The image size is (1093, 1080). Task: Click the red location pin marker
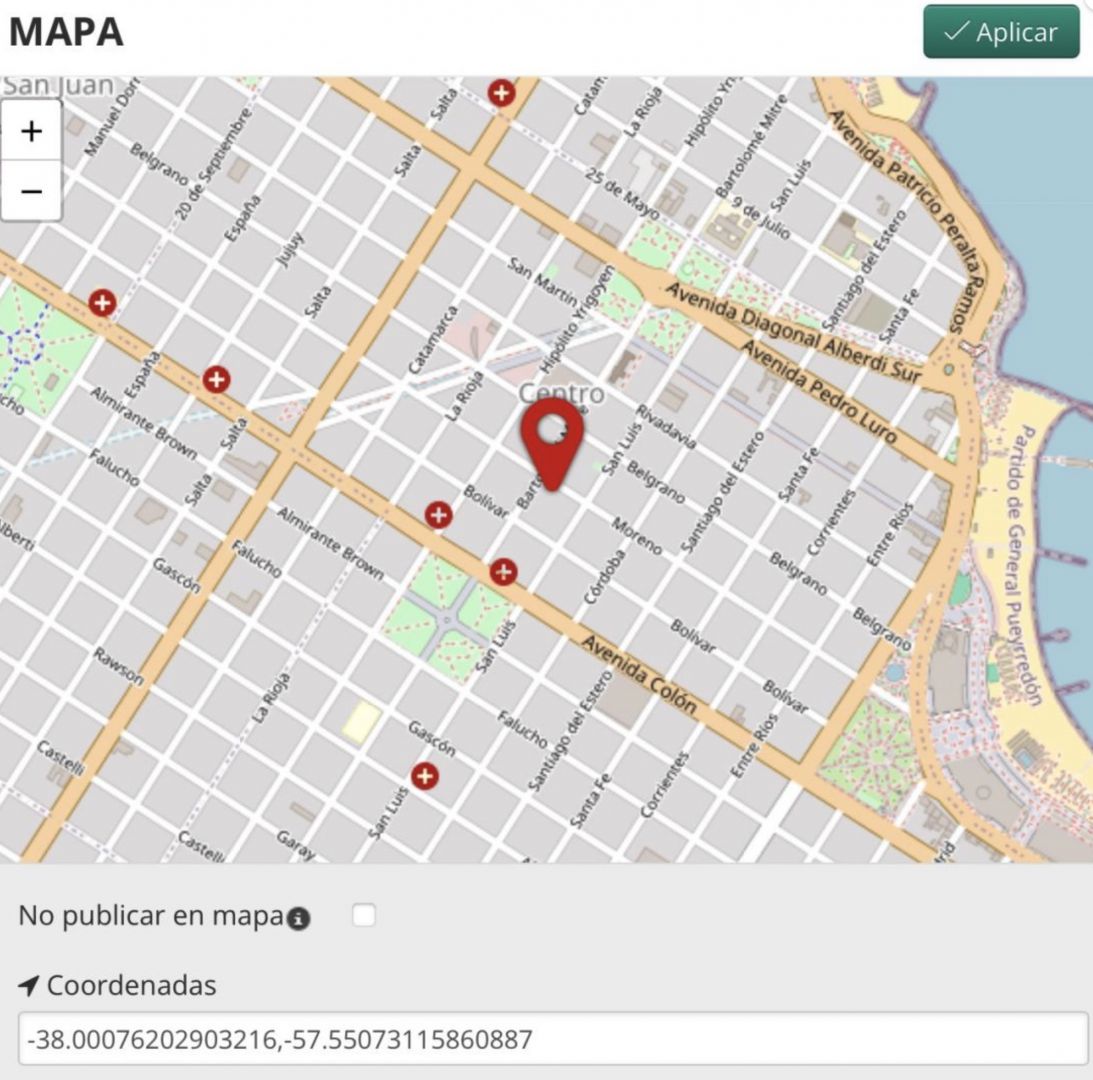coord(551,441)
